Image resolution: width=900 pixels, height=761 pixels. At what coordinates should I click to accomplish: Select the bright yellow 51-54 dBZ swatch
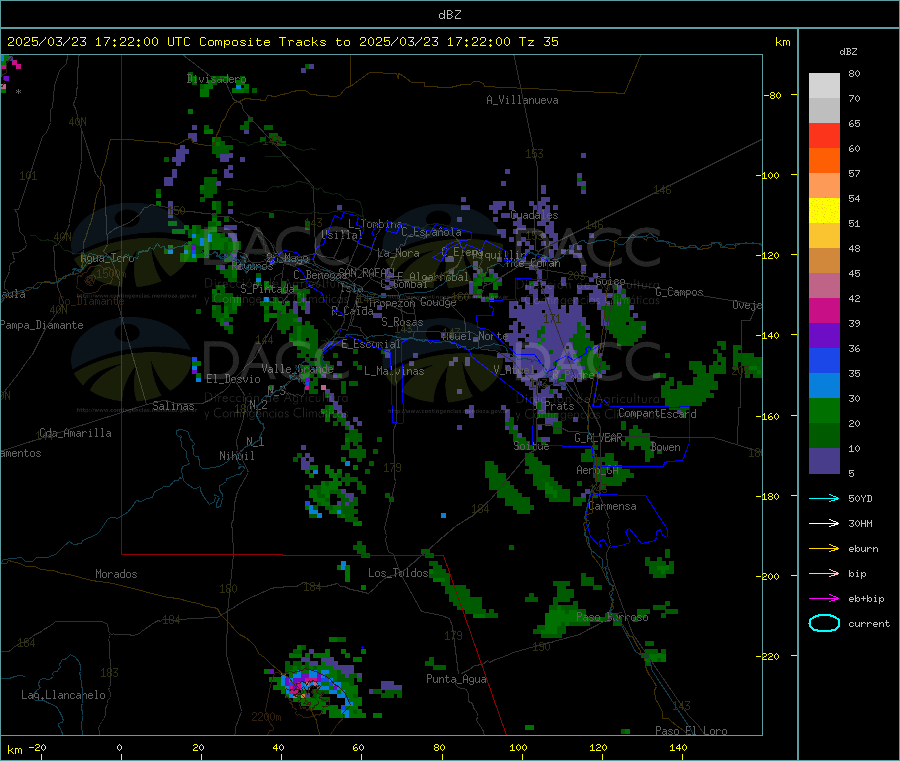point(824,211)
